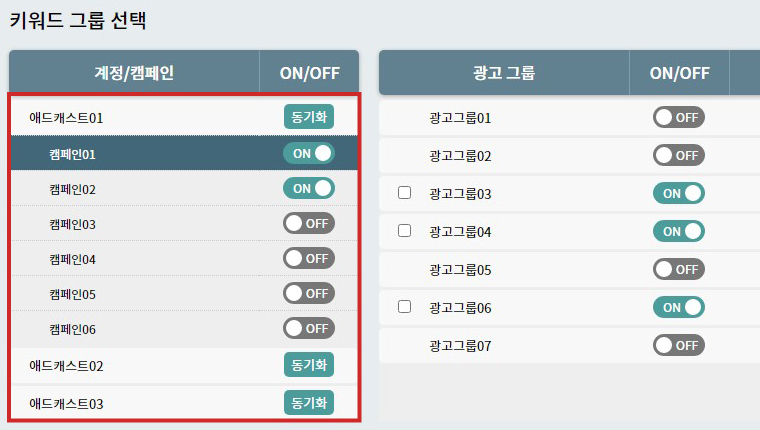Turn off the 광고그룹03 toggle
Image resolution: width=760 pixels, height=430 pixels.
(679, 193)
